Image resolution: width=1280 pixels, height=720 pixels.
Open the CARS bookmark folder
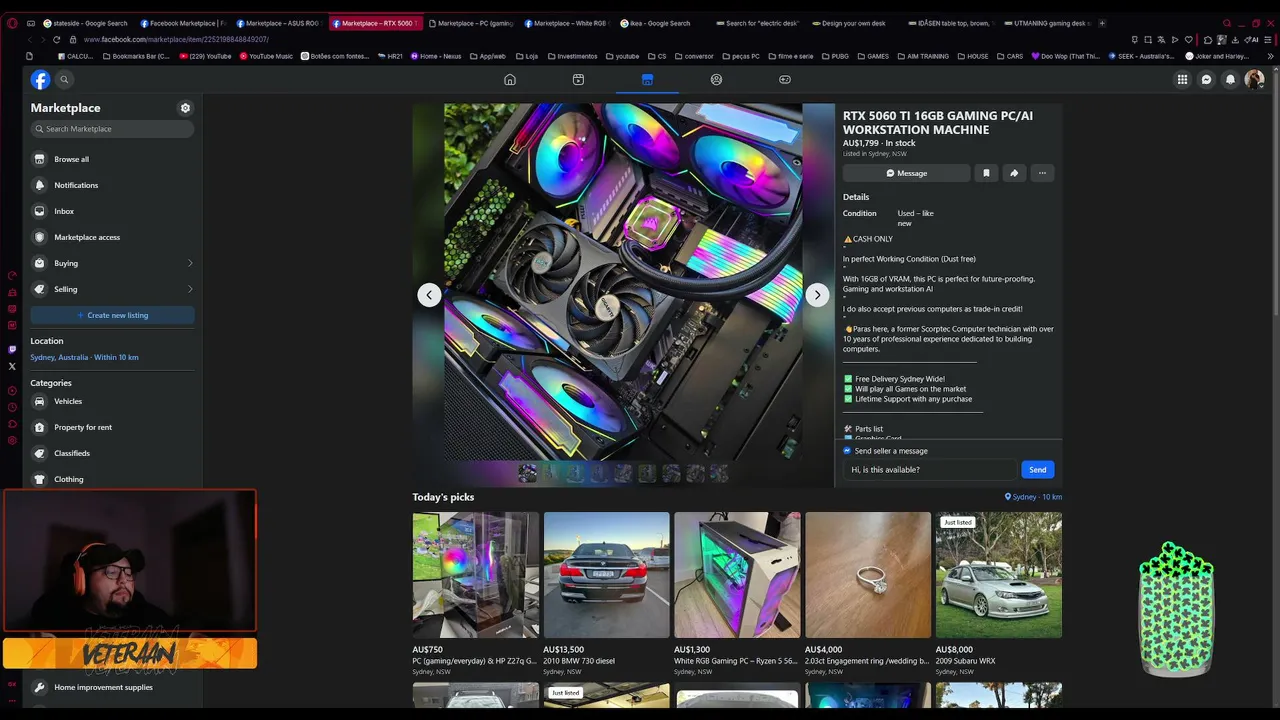(1010, 56)
